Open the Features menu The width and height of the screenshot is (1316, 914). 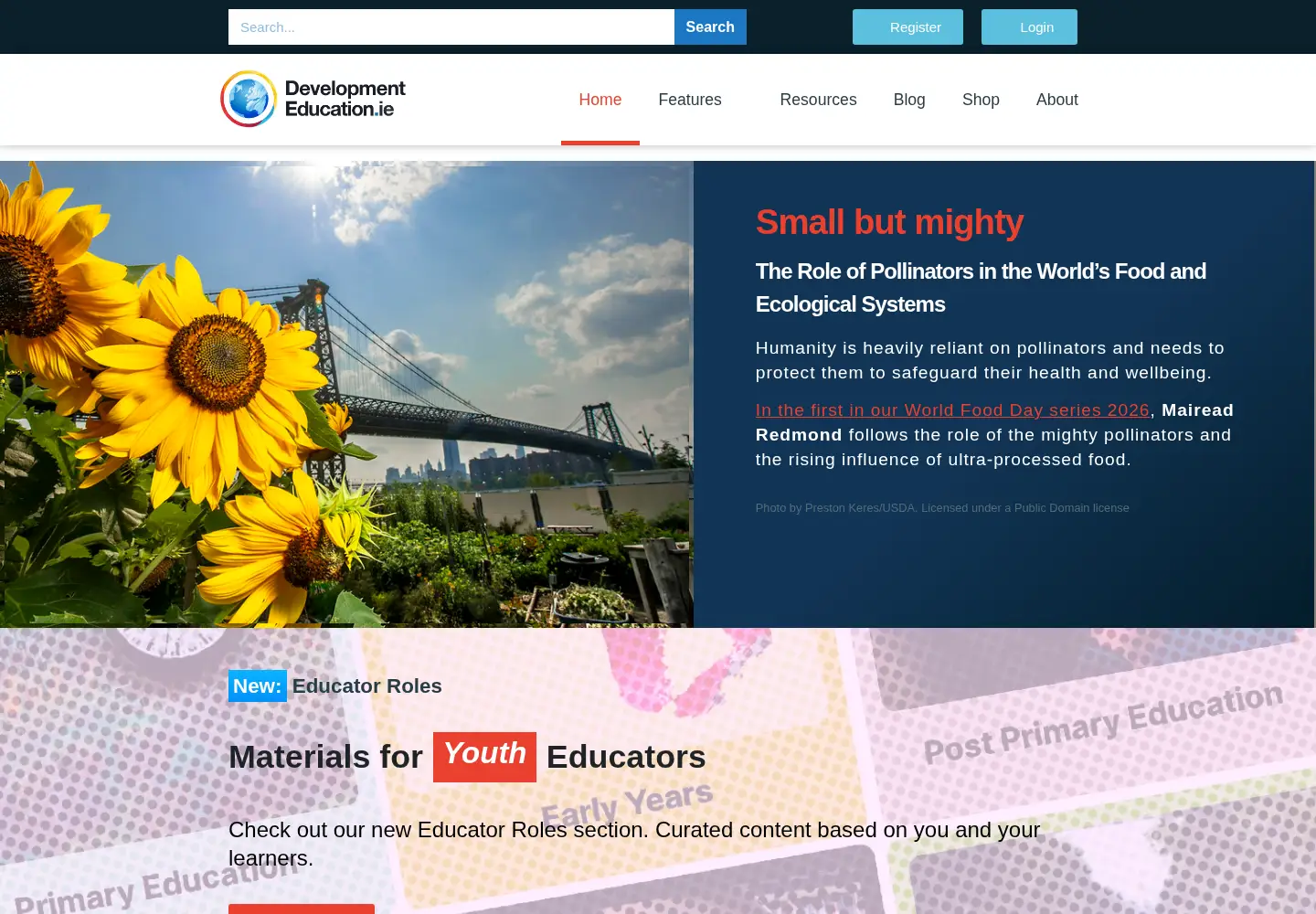coord(690,100)
